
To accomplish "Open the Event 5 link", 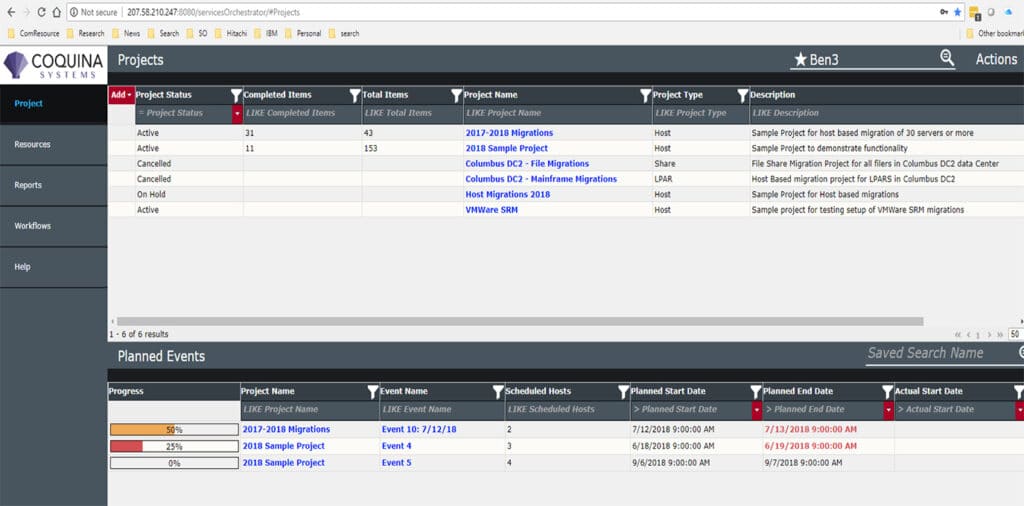I will coord(396,463).
